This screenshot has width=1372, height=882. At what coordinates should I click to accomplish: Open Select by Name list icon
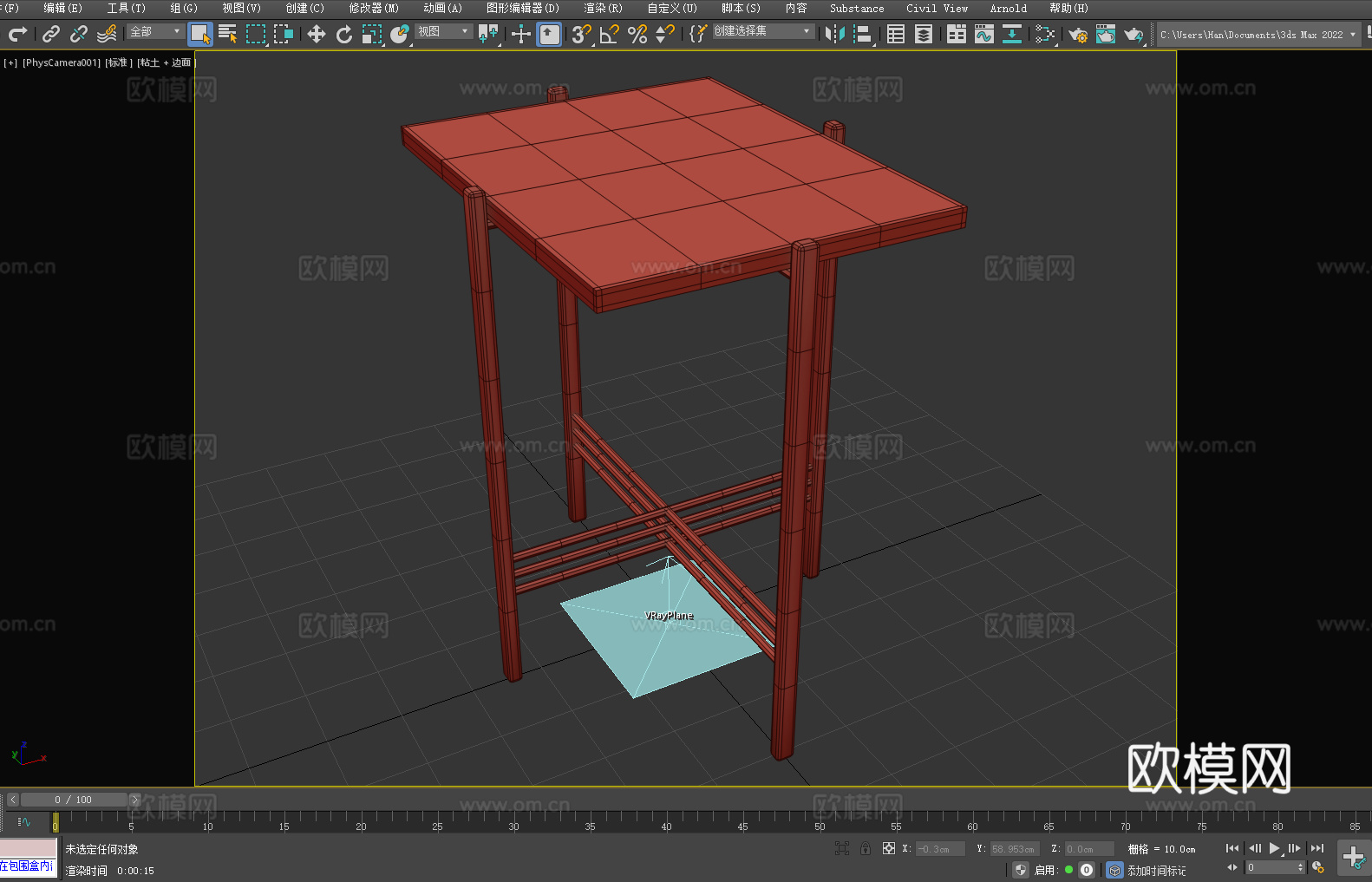[x=228, y=34]
